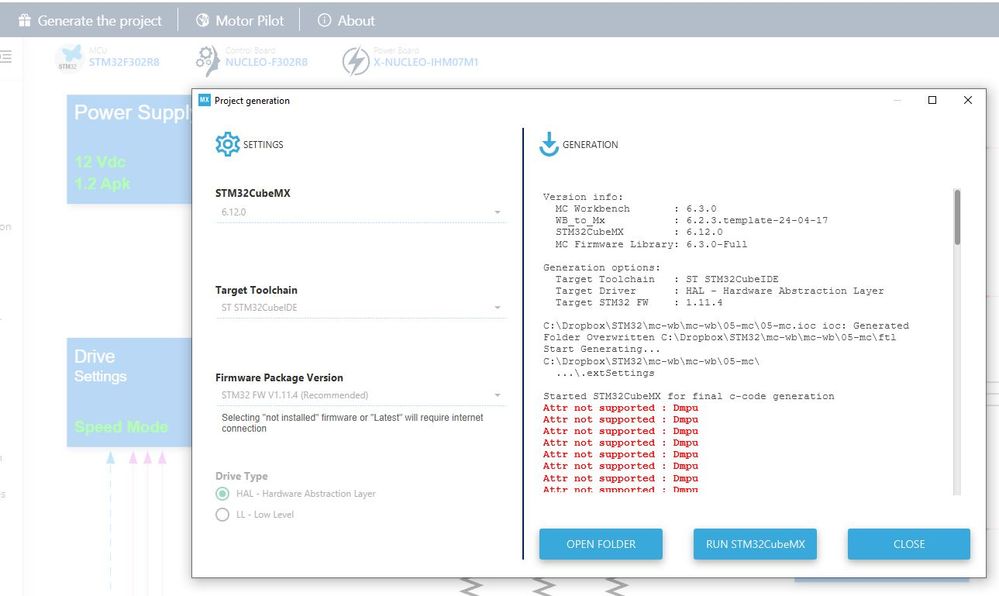Click the generation log scrollbar thumb

(957, 217)
